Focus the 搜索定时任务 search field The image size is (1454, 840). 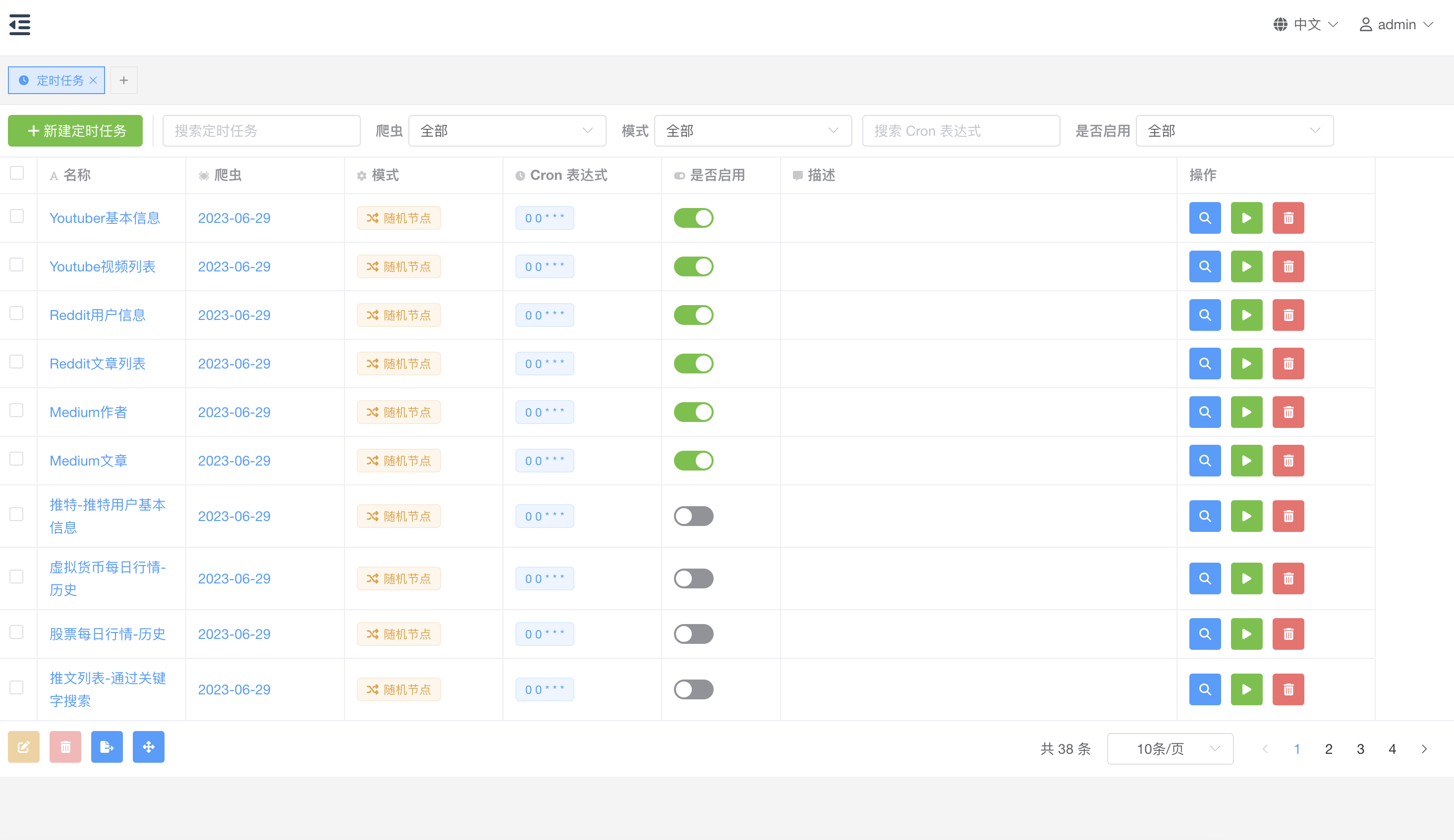click(261, 131)
